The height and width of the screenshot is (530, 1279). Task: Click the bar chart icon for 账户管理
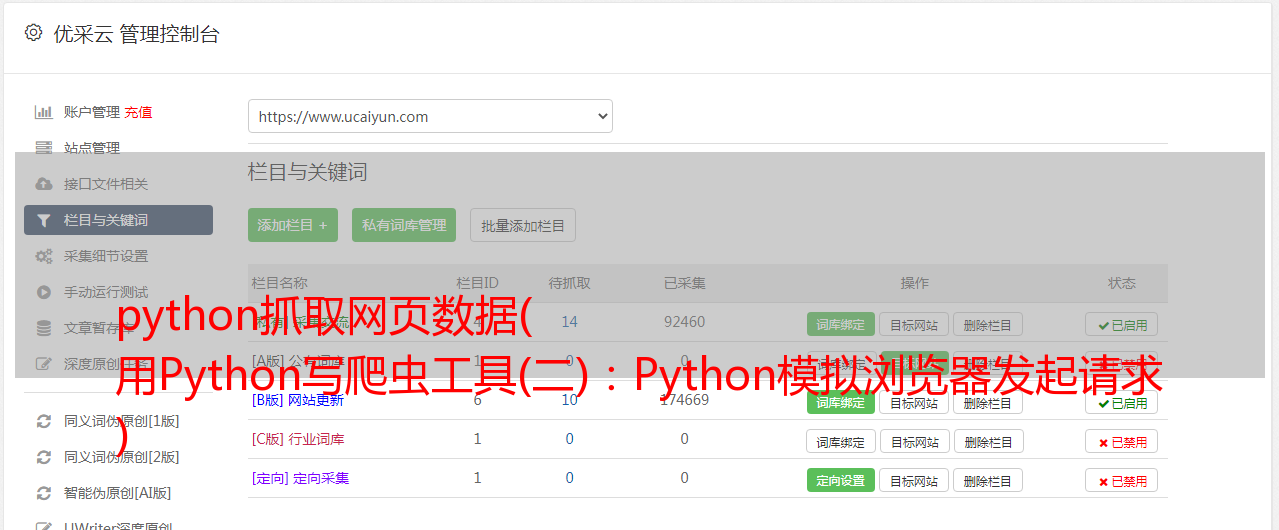click(x=43, y=112)
